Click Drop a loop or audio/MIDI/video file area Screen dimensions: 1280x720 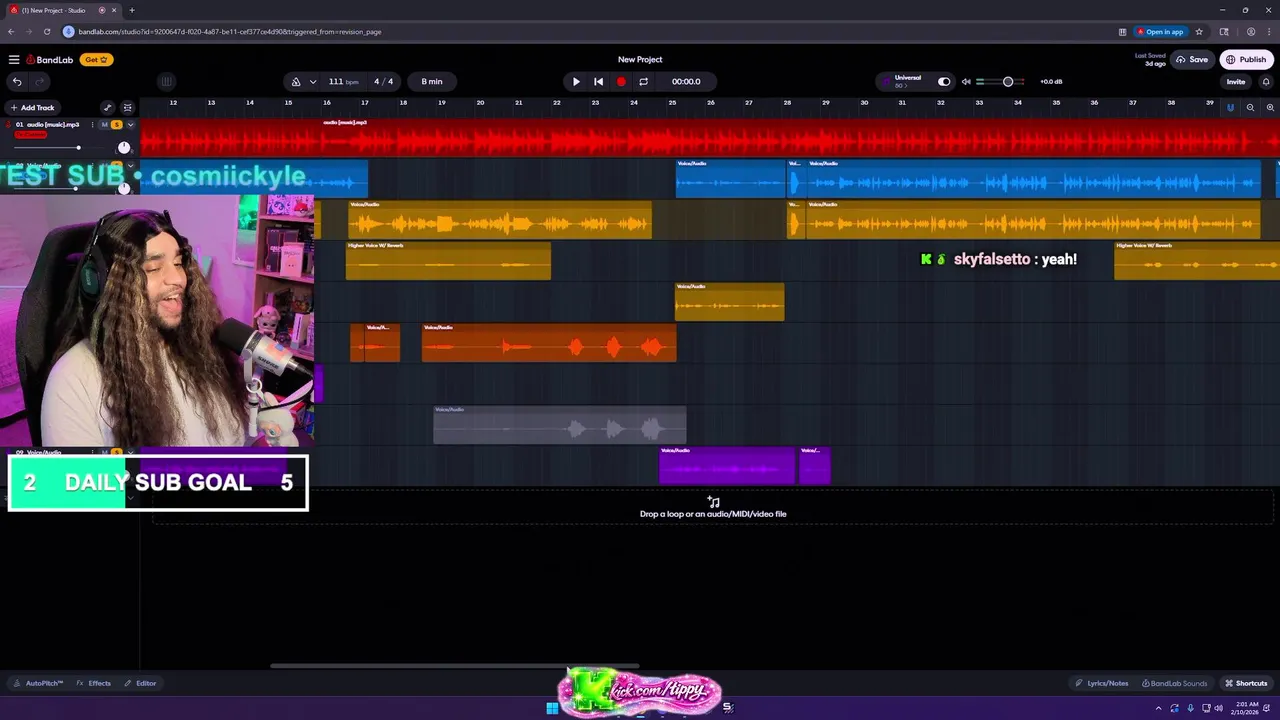(713, 508)
